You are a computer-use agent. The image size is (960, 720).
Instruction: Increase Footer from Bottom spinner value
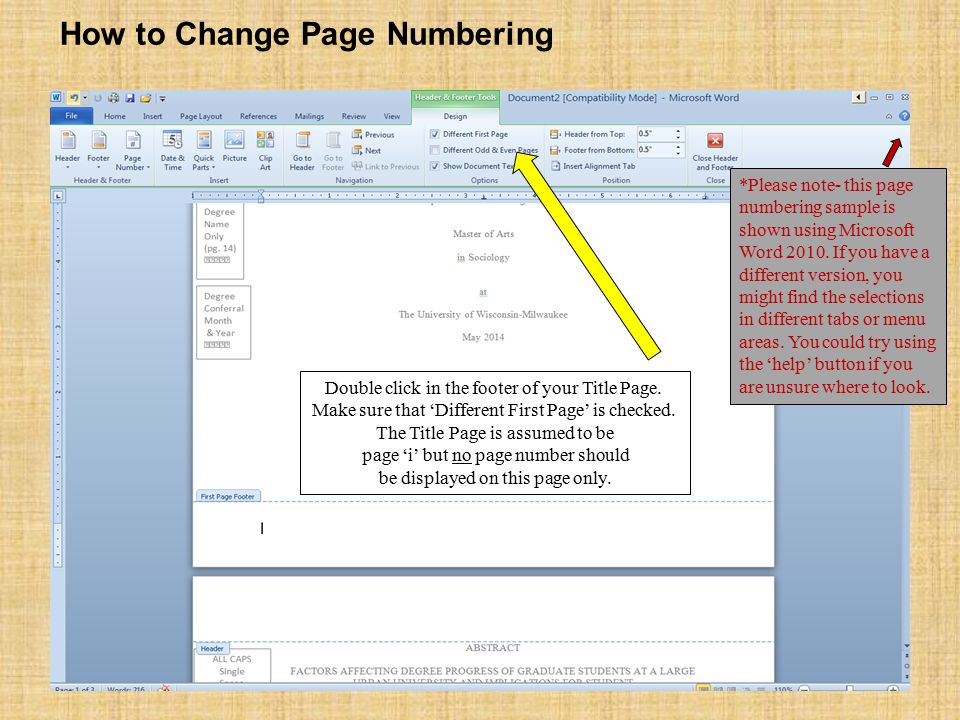[x=678, y=146]
